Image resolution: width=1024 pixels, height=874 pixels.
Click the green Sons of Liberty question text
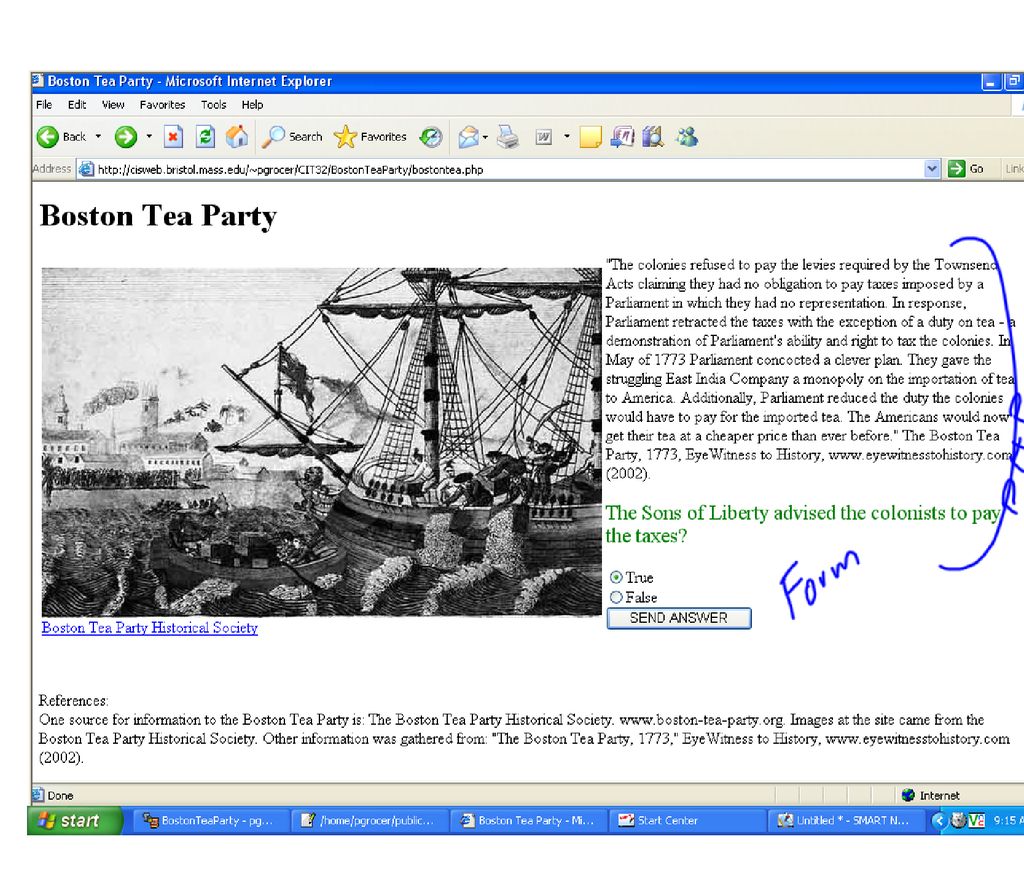click(x=802, y=524)
